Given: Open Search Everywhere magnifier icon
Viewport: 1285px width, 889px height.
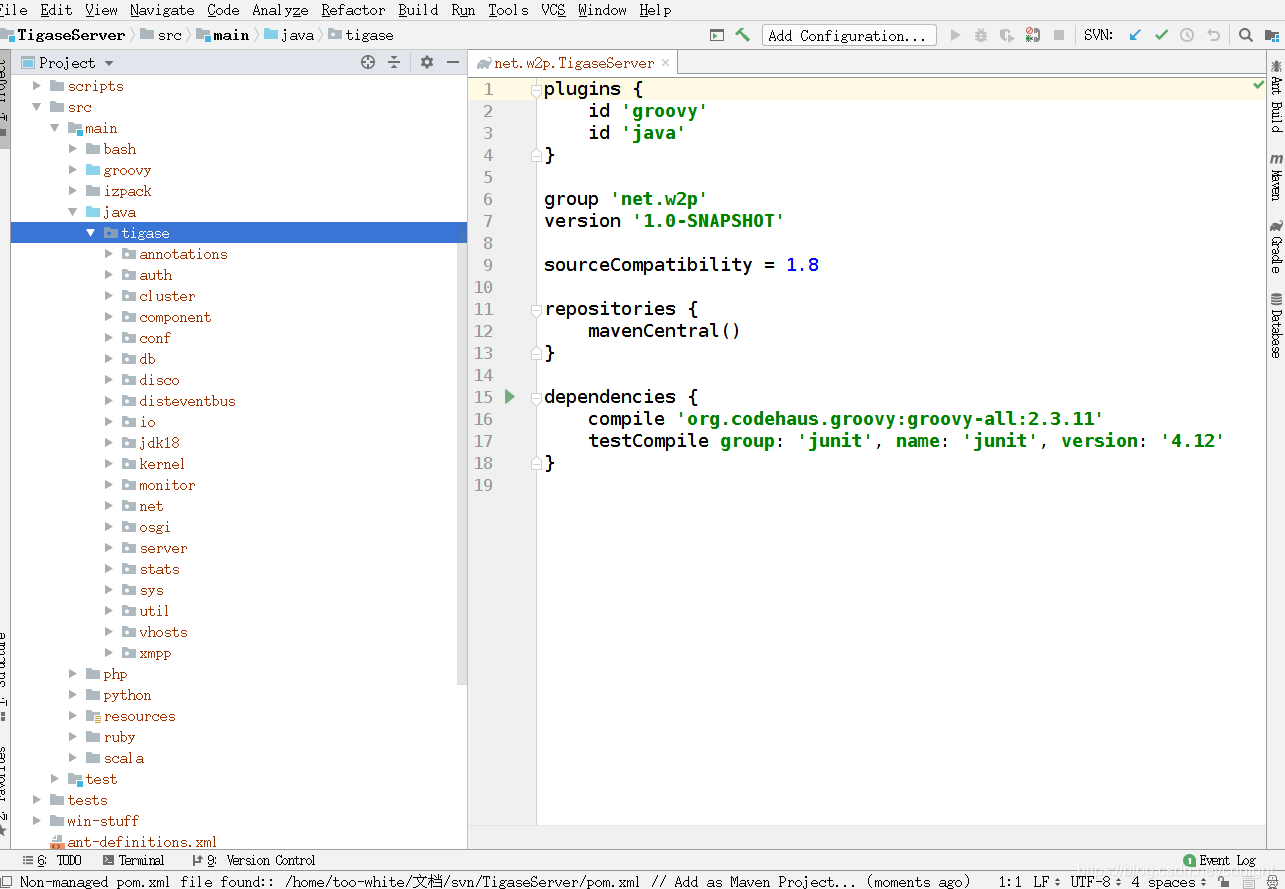Looking at the screenshot, I should coord(1246,35).
